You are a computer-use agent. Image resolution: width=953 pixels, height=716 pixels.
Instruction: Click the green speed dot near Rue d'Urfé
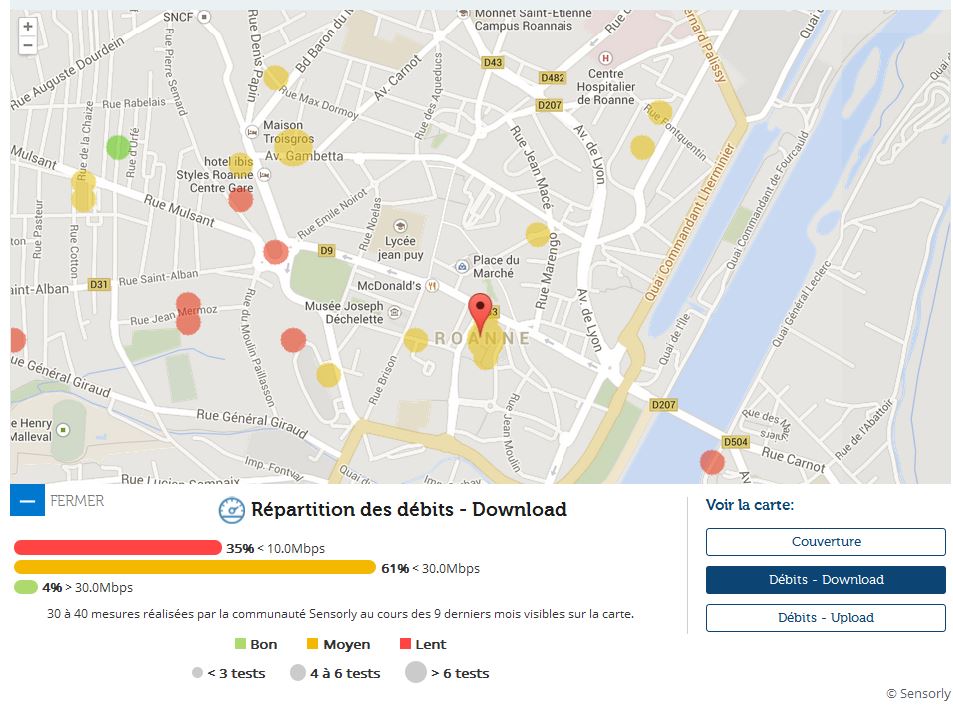(x=118, y=148)
